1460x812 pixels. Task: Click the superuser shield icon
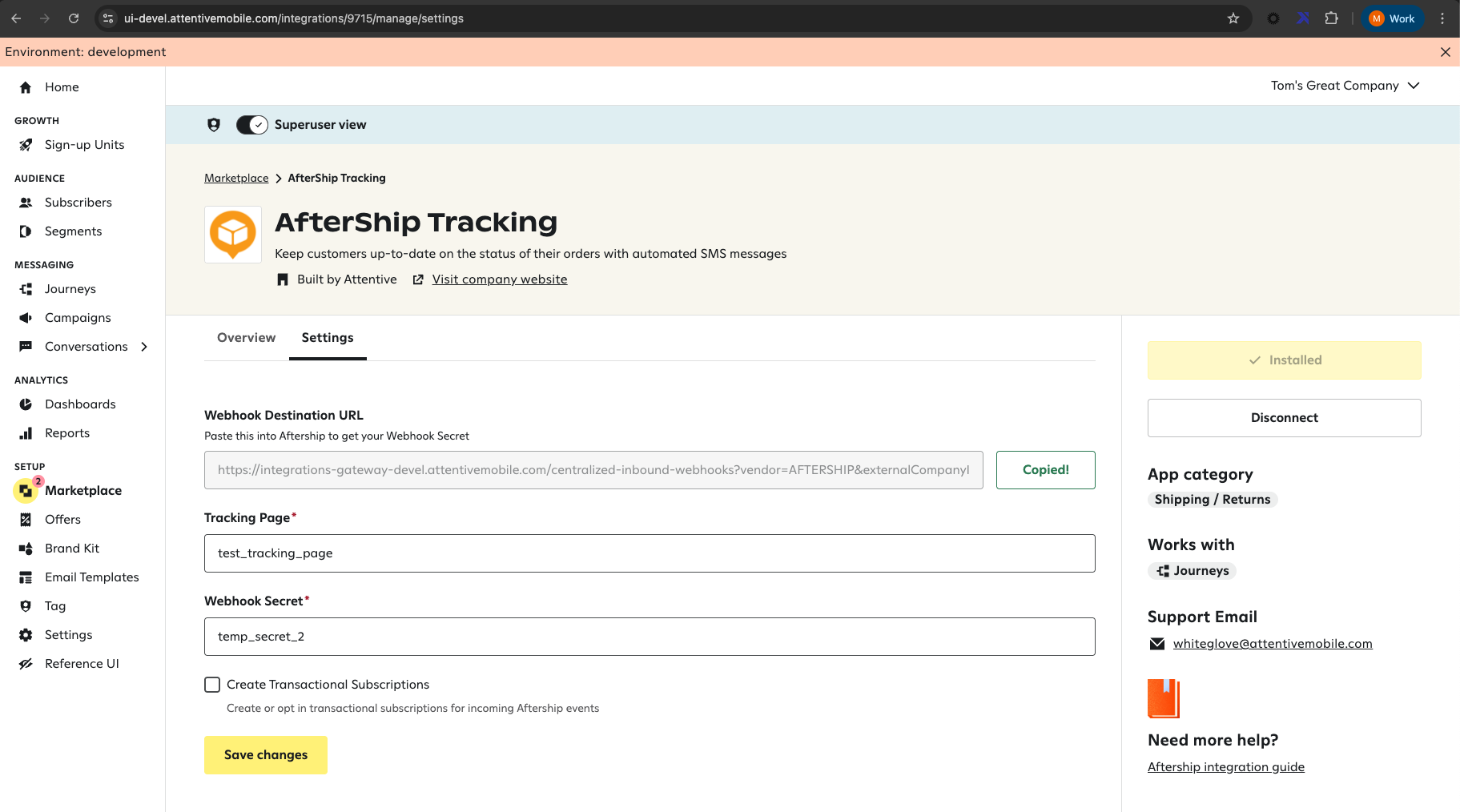coord(214,125)
